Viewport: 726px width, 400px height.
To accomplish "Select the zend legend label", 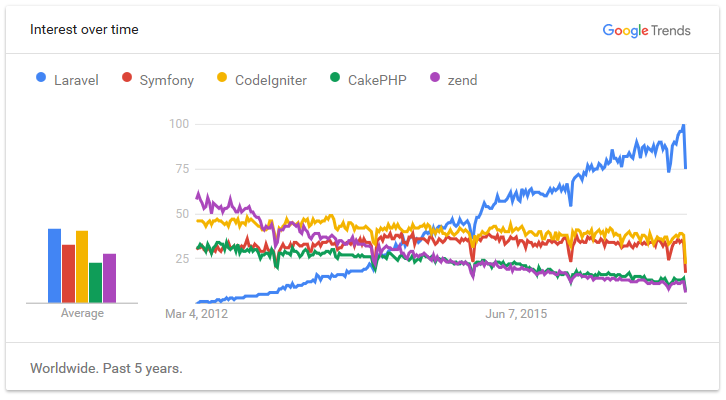I will (463, 80).
